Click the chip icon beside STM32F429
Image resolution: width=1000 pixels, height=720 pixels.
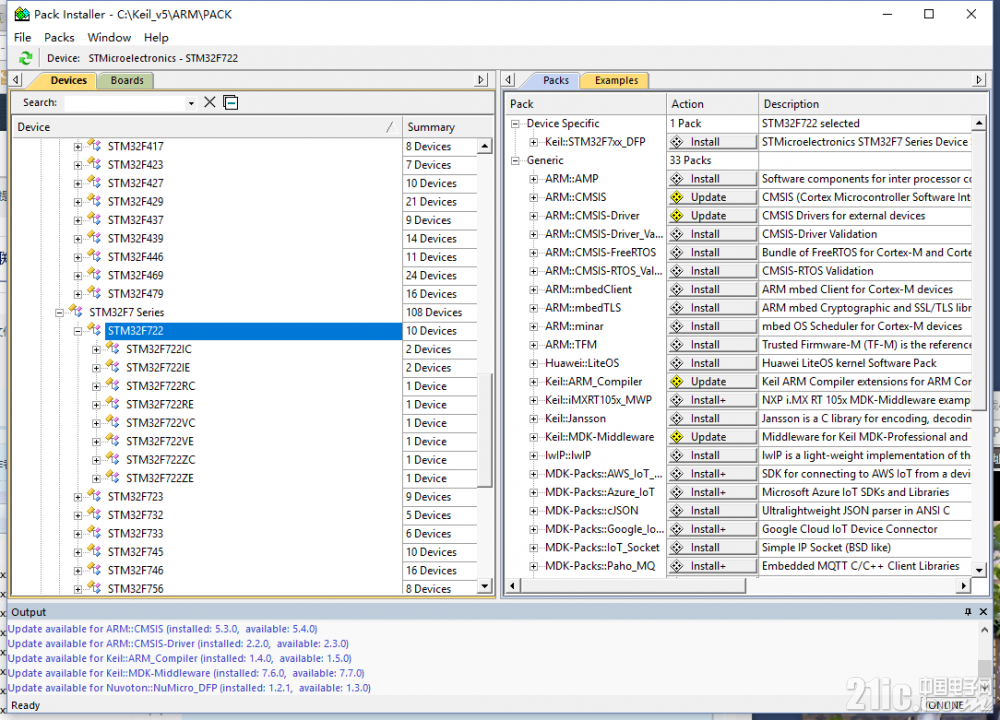tap(94, 200)
